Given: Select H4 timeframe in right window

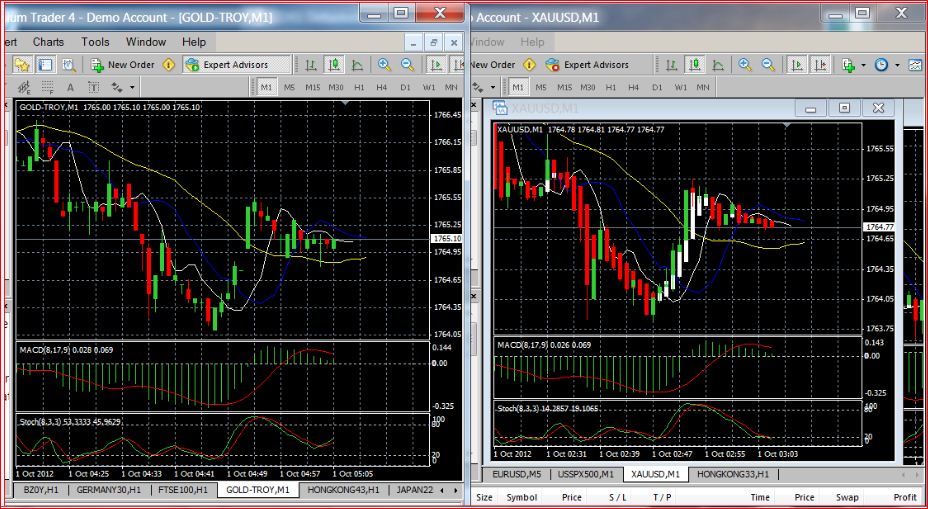Looking at the screenshot, I should coord(633,88).
